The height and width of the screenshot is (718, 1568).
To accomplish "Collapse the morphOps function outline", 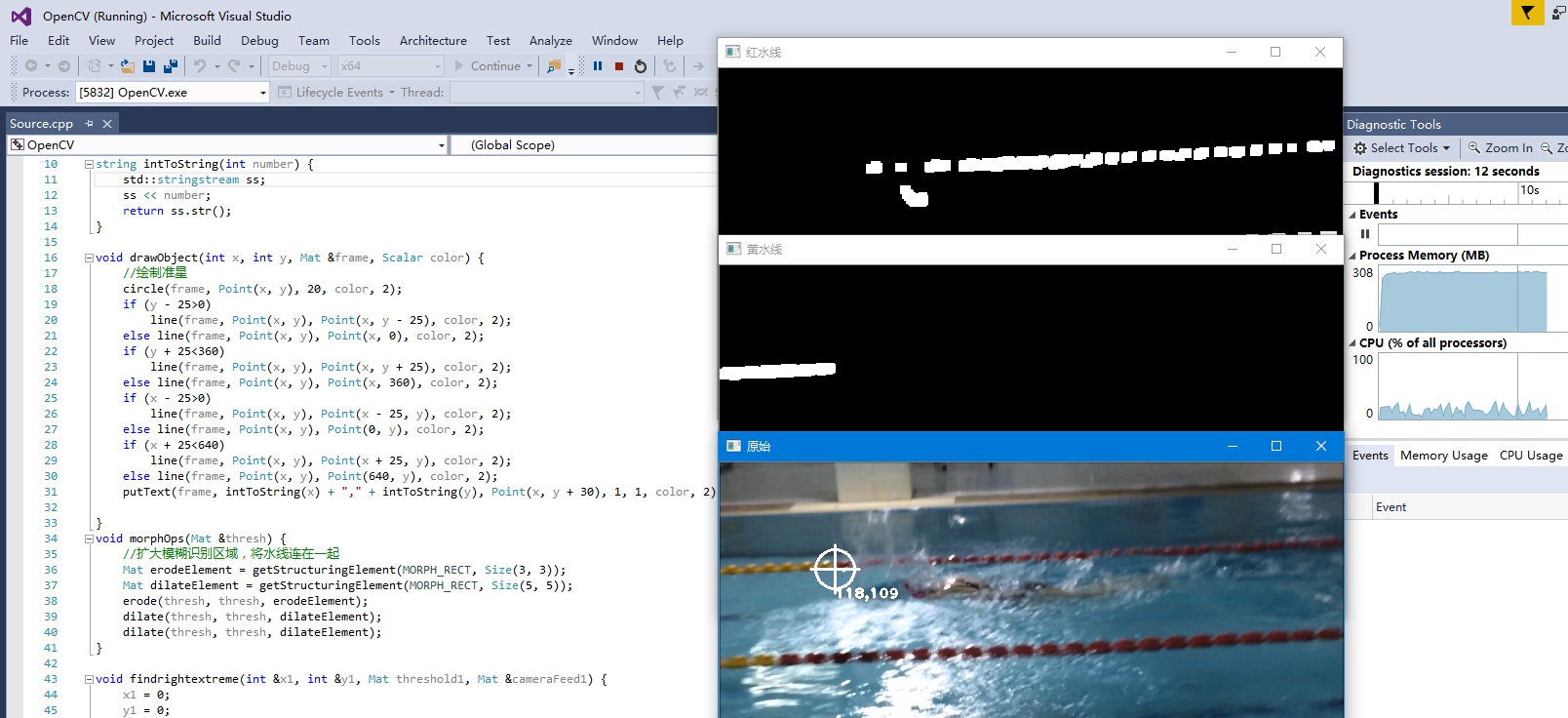I will click(x=89, y=538).
